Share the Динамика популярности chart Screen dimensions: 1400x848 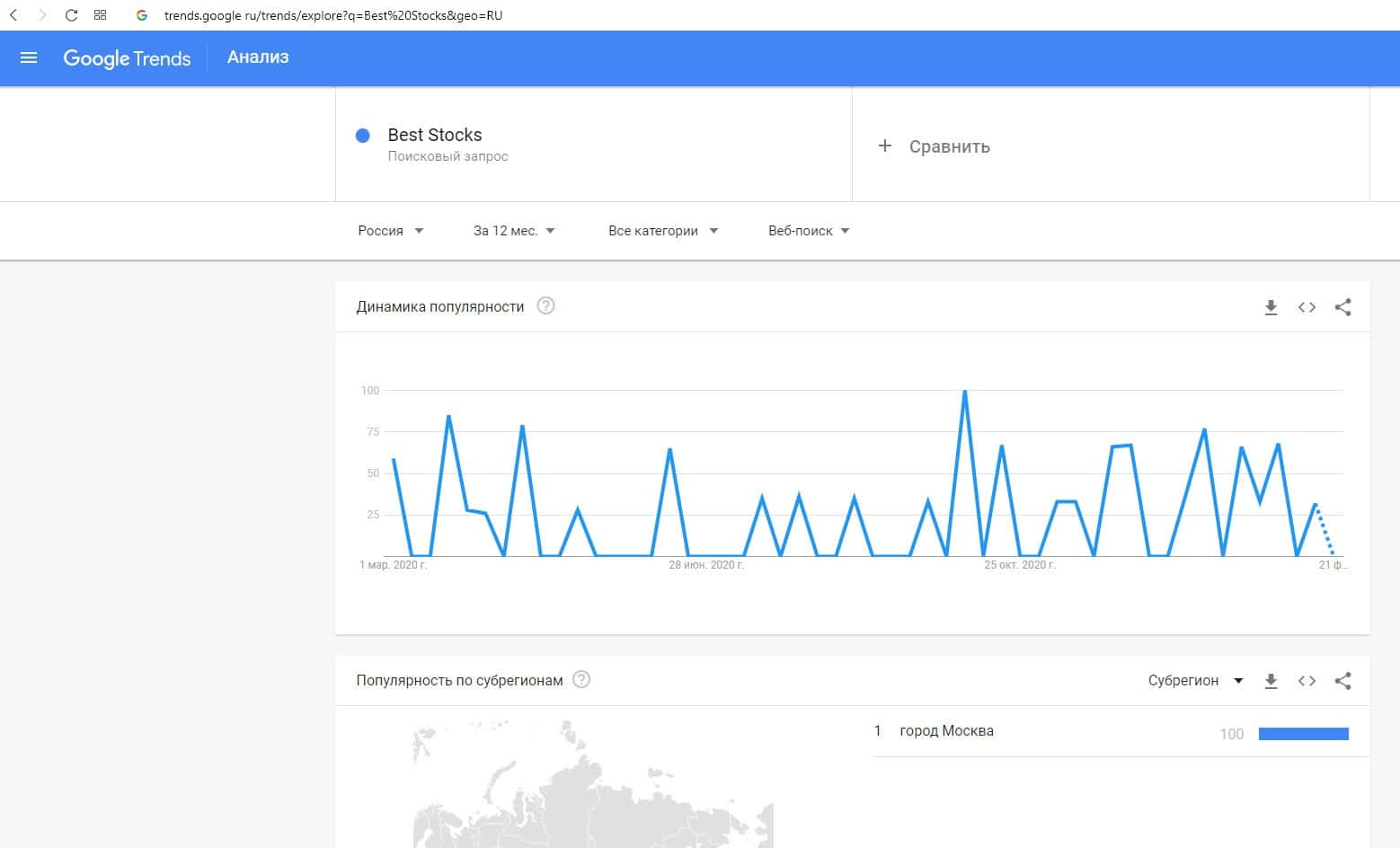1342,307
